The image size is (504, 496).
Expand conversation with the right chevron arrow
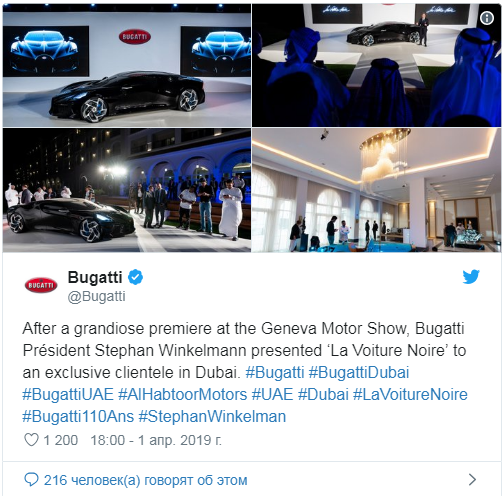[472, 480]
